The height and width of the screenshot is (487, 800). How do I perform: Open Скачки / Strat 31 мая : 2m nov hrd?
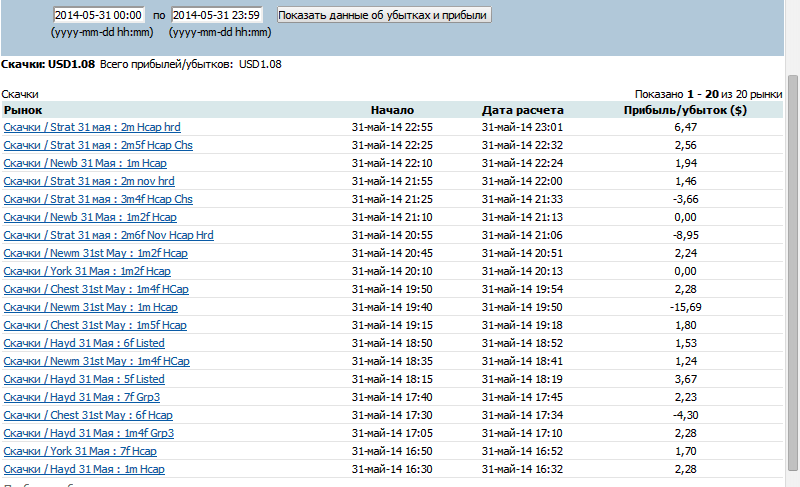(x=89, y=181)
